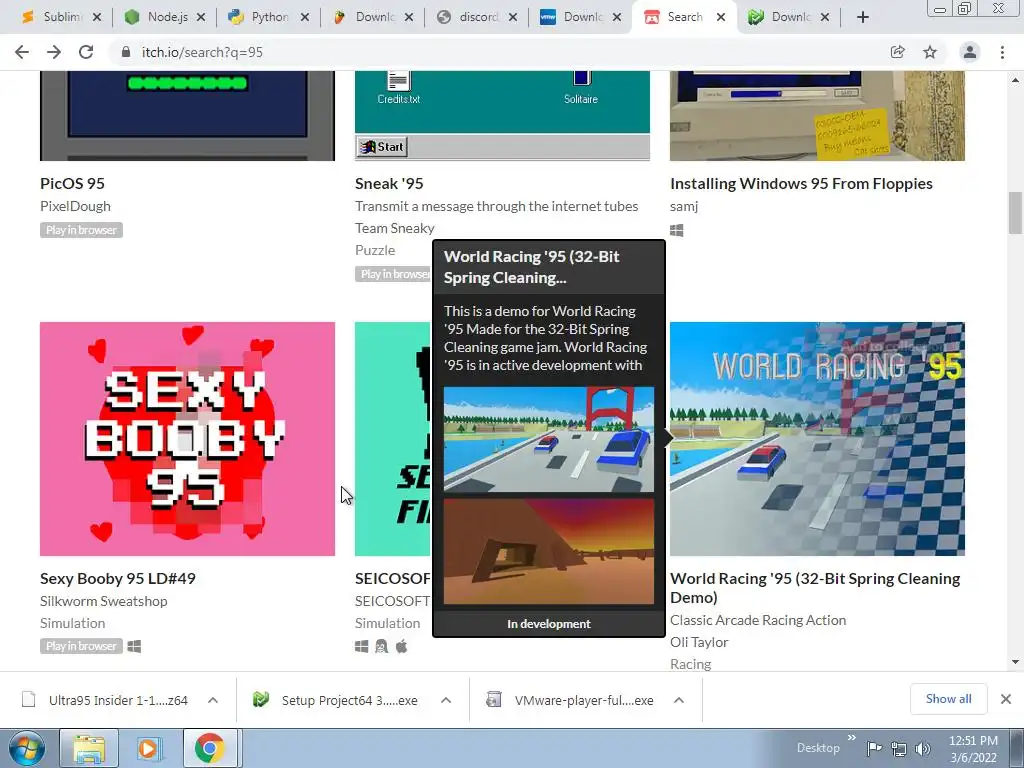Viewport: 1024px width, 768px height.
Task: Close the active Search tab
Action: pos(720,17)
